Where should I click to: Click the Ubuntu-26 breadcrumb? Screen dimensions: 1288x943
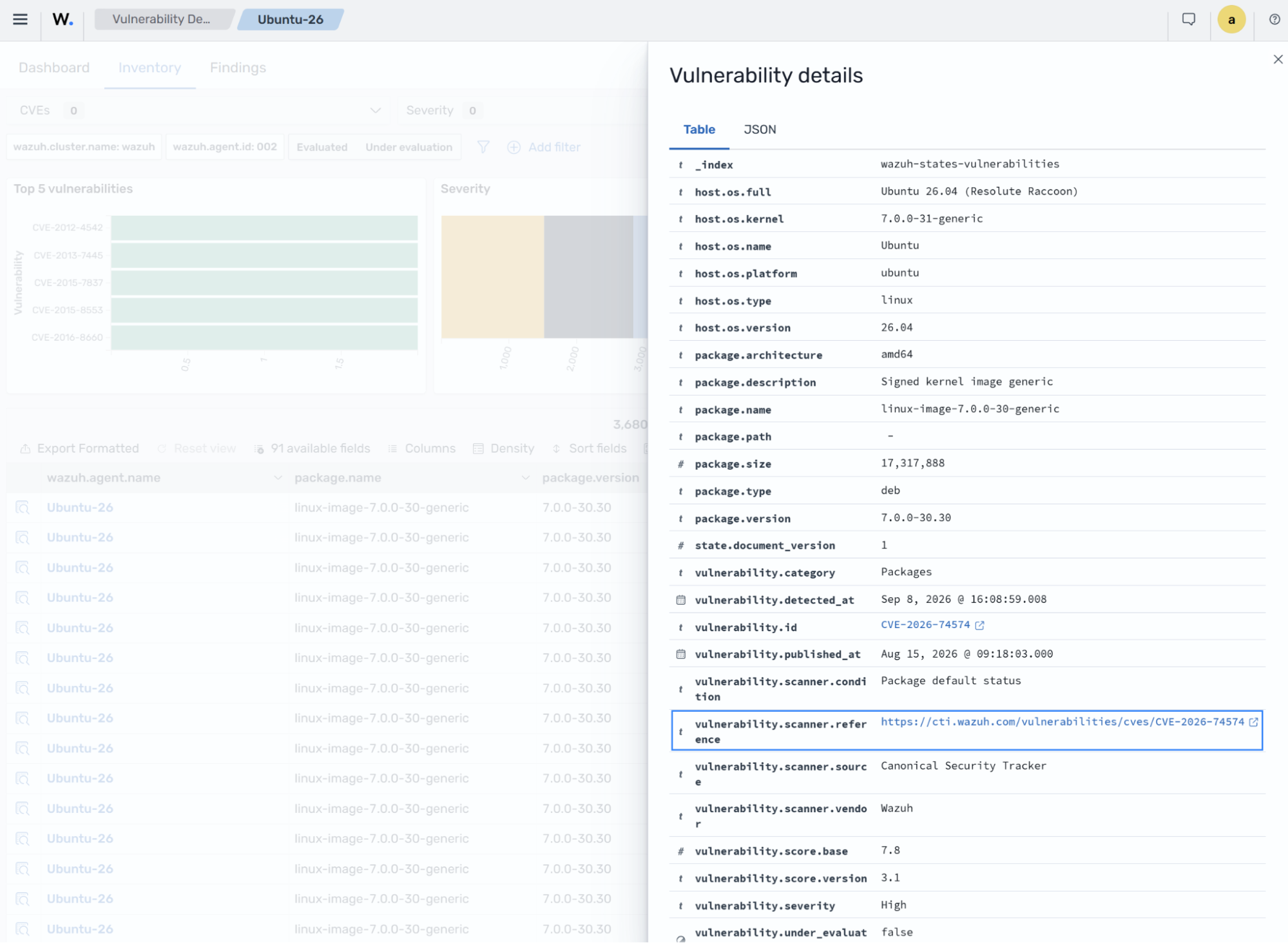291,19
